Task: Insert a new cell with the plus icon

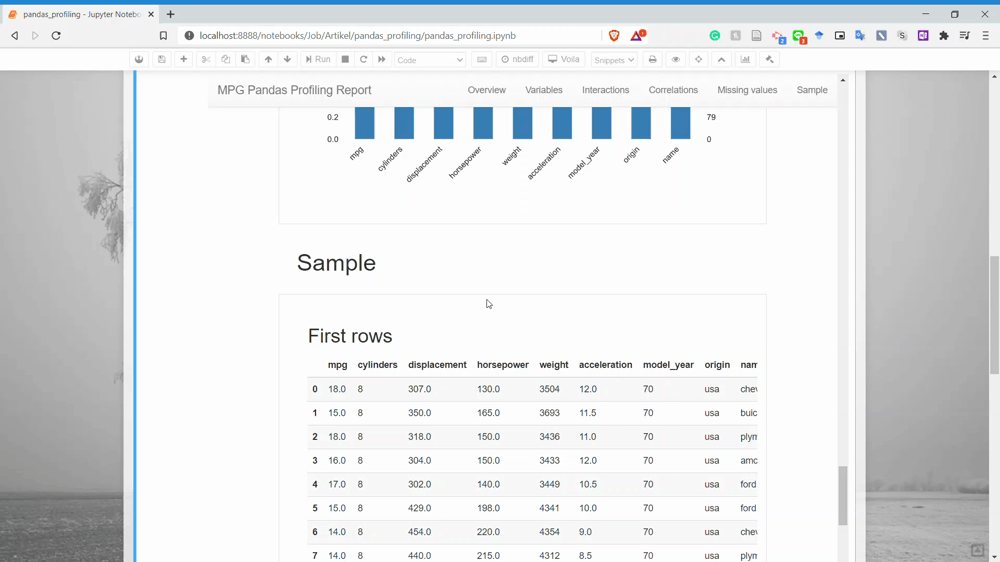Action: coord(183,60)
